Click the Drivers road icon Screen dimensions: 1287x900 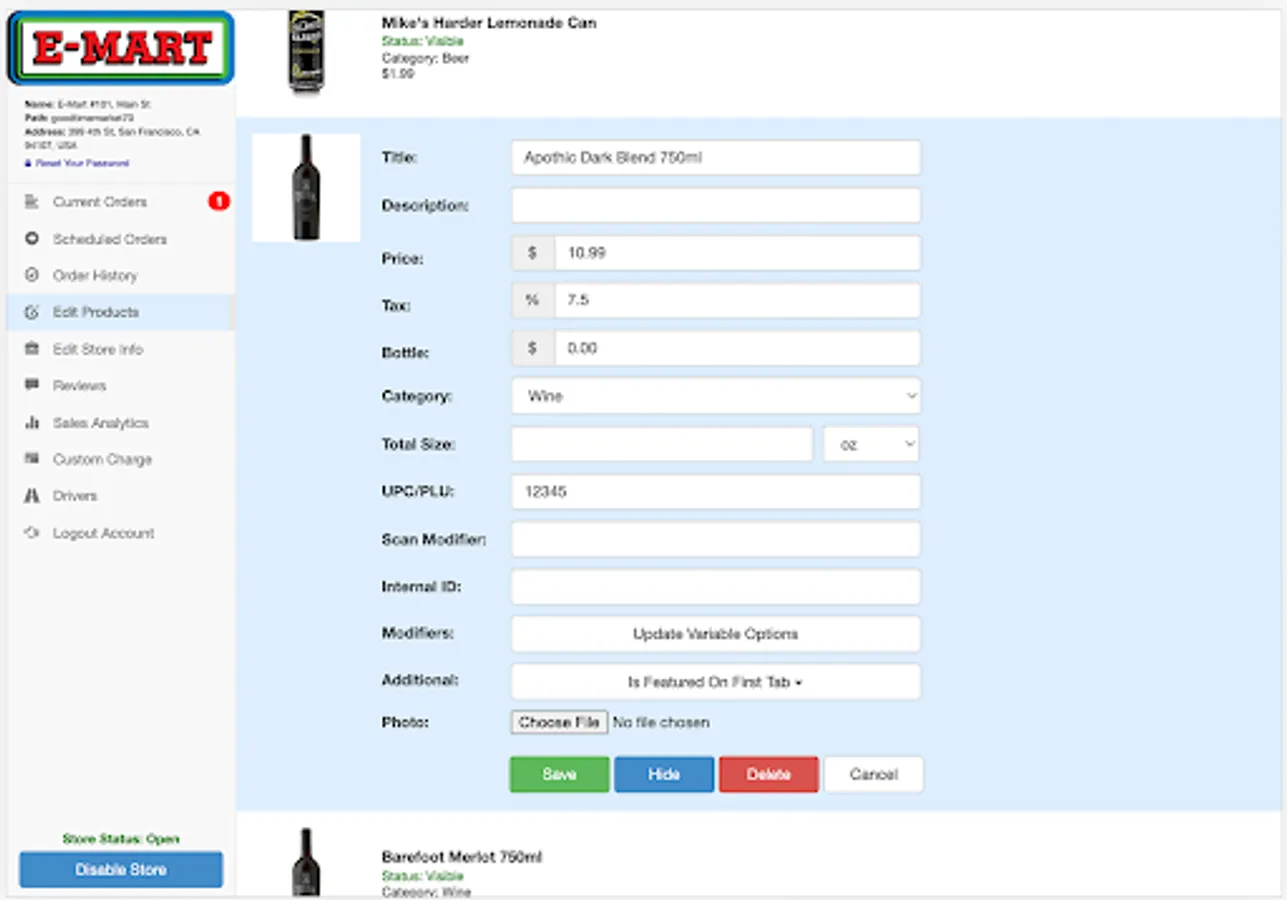click(x=31, y=496)
